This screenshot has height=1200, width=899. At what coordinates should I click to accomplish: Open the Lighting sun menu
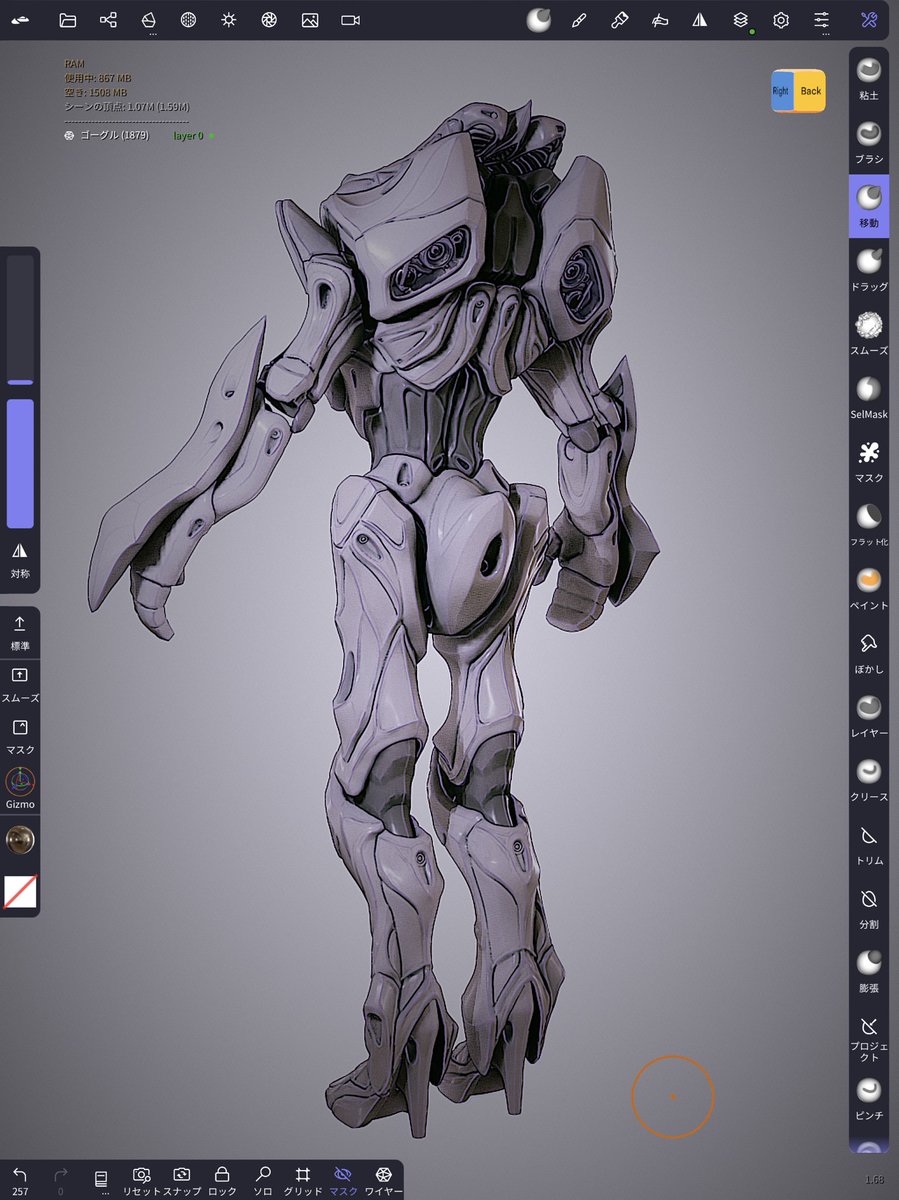229,20
